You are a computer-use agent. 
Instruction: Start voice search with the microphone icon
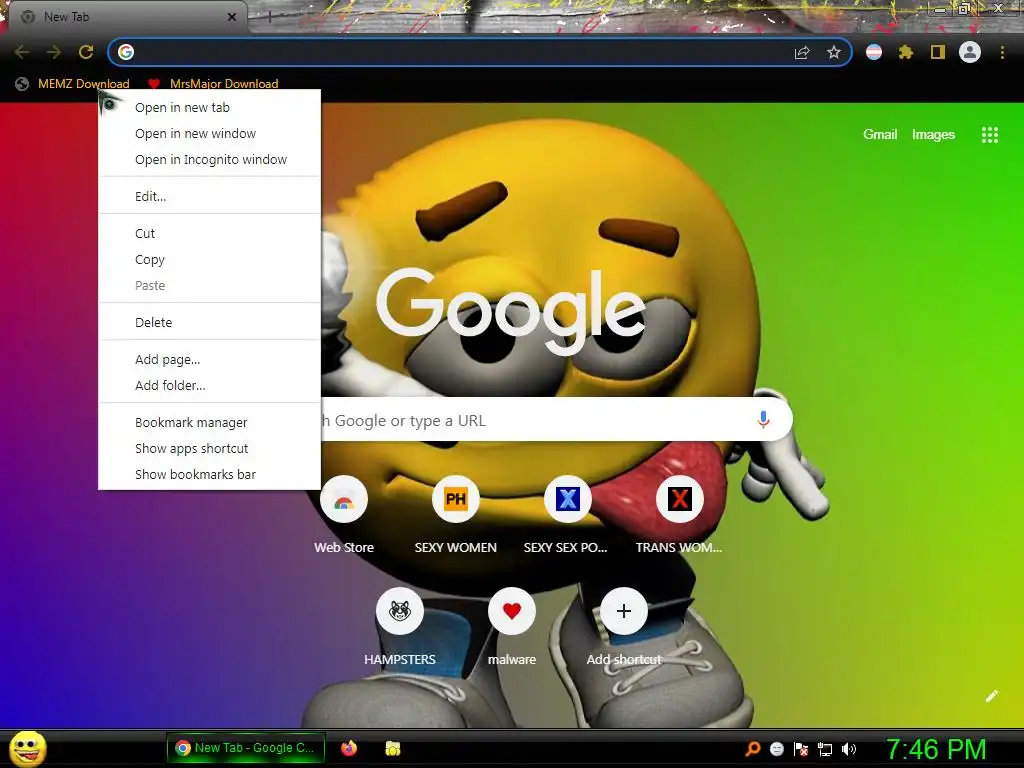[x=763, y=420]
